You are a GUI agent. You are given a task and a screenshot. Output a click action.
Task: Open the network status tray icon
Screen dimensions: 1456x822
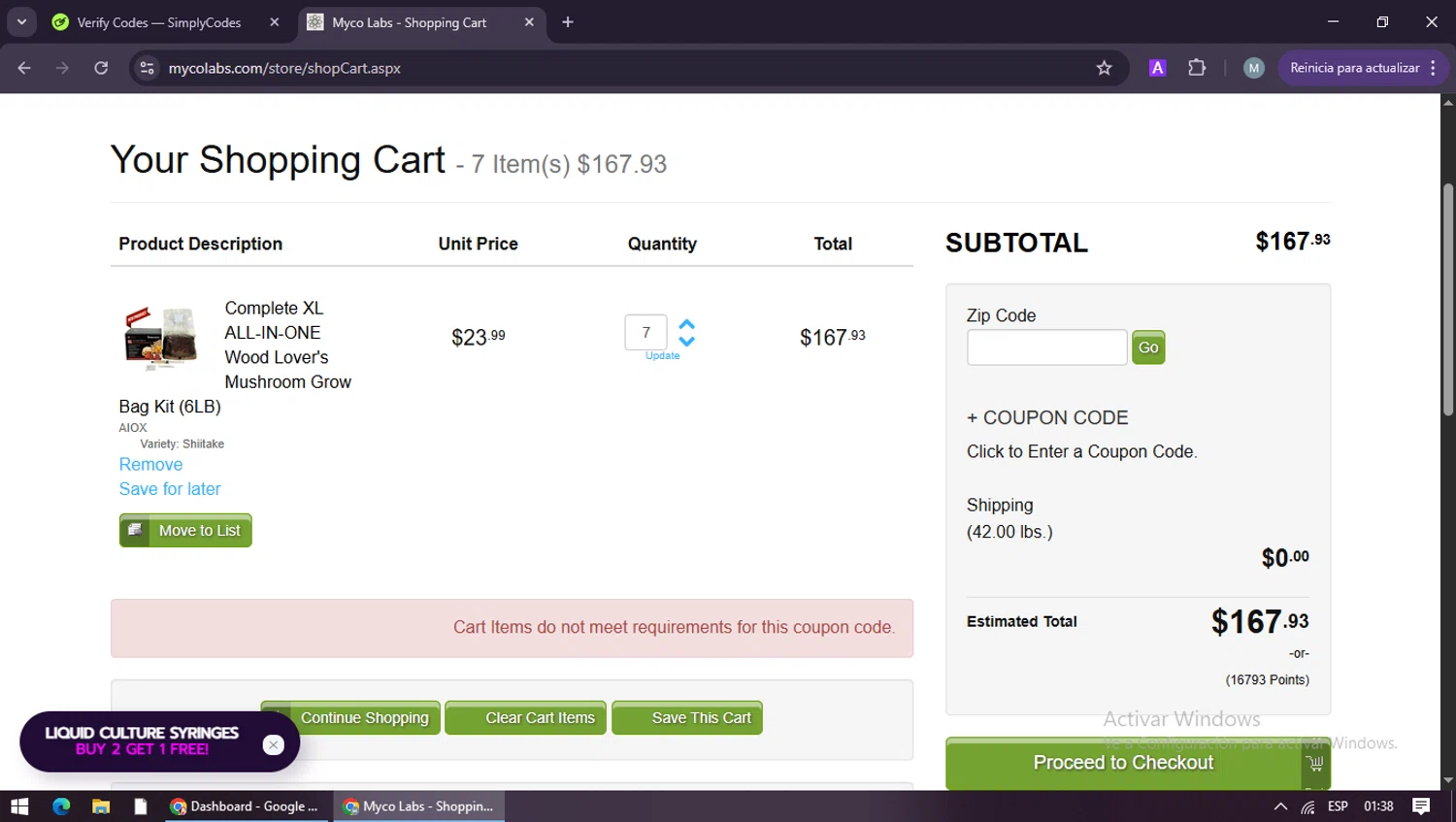click(1308, 806)
